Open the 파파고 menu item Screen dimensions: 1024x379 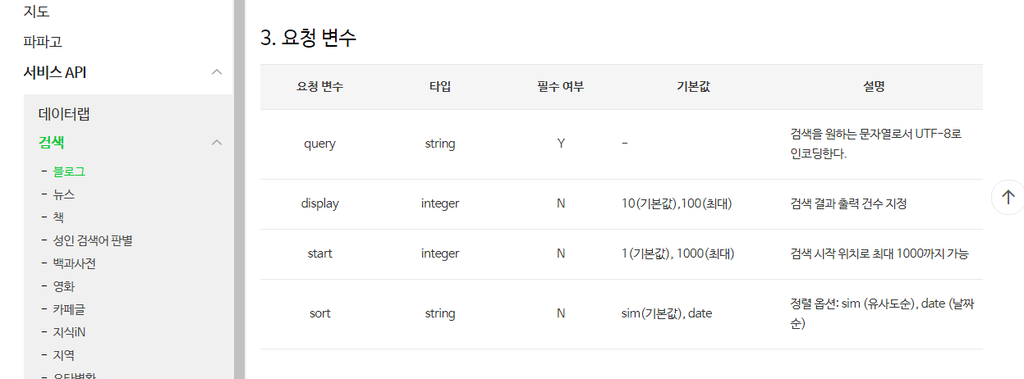(42, 42)
